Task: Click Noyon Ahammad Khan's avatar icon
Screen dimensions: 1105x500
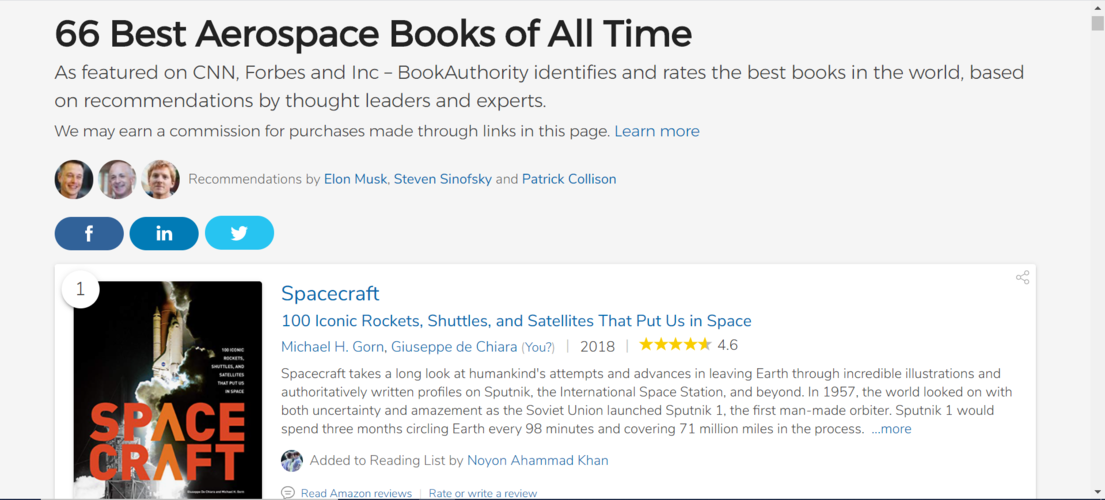Action: 292,461
